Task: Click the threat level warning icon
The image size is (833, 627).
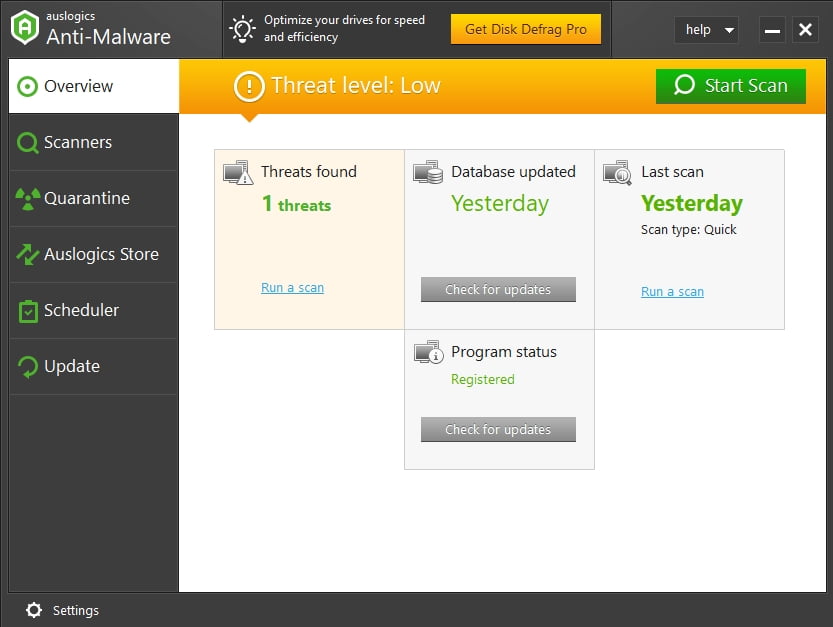Action: 248,87
